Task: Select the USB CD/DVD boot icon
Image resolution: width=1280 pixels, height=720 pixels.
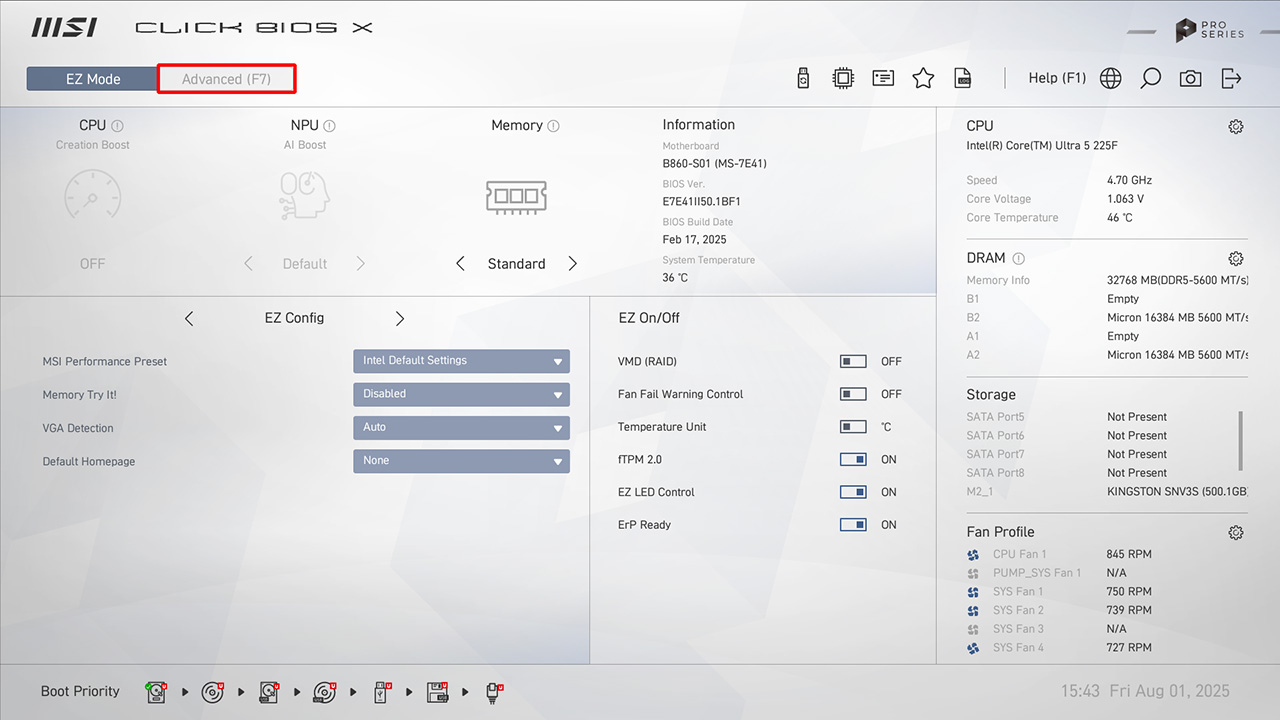Action: click(325, 691)
